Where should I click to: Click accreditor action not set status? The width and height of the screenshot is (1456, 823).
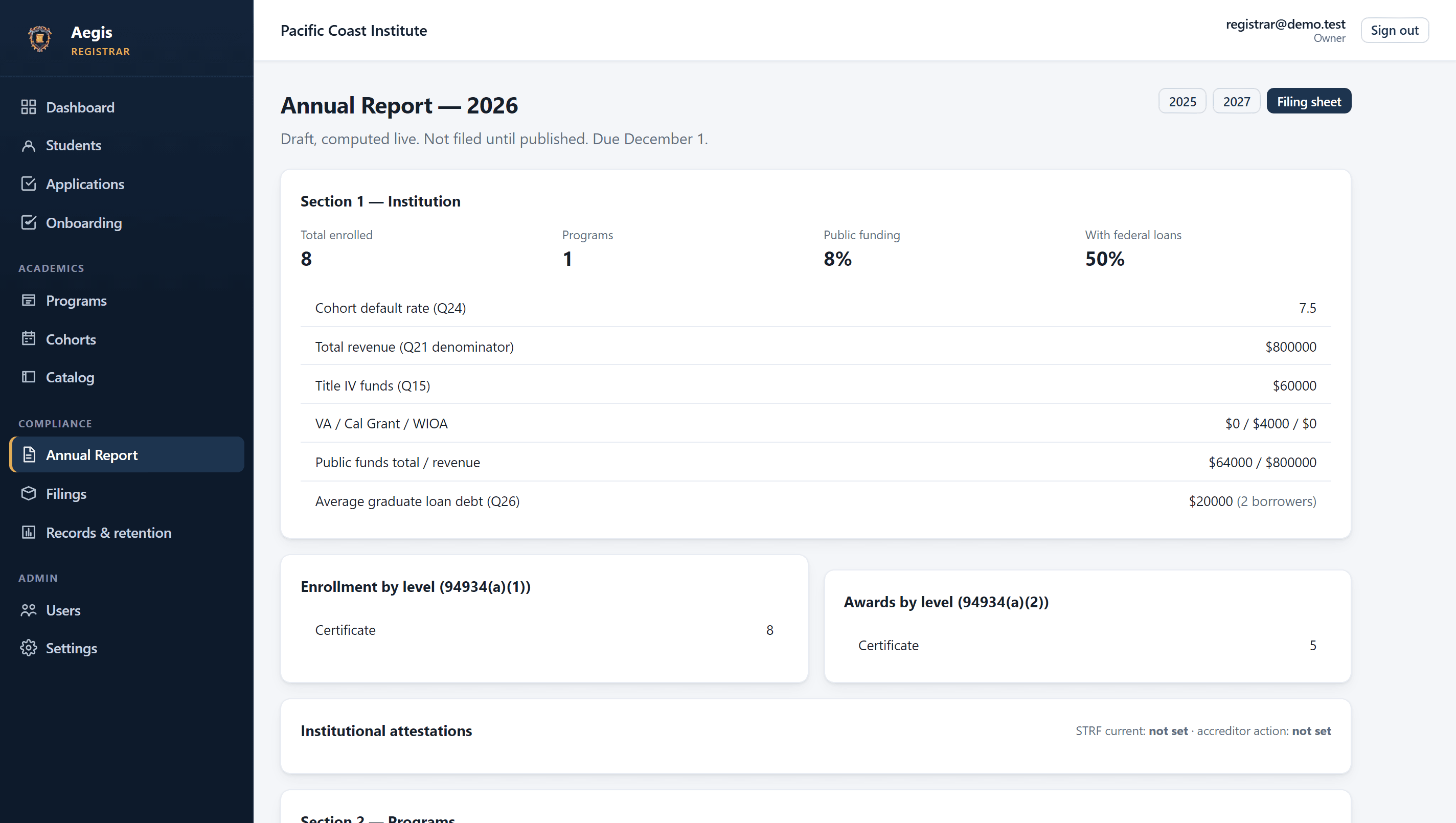tap(1264, 731)
